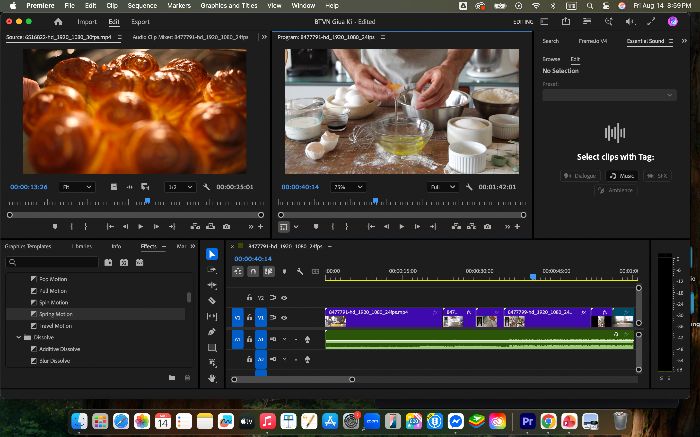Create new custom bin in Effects panel

[x=172, y=378]
